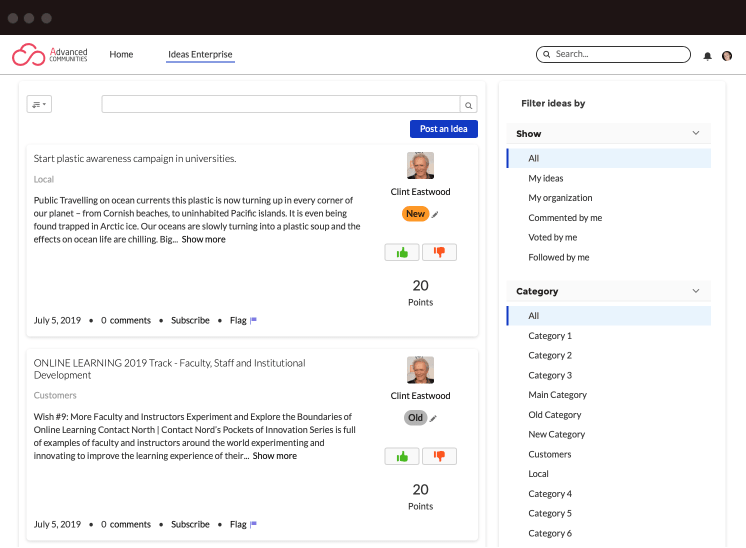The image size is (746, 548).
Task: Select All under Show filter
Action: pyautogui.click(x=609, y=158)
